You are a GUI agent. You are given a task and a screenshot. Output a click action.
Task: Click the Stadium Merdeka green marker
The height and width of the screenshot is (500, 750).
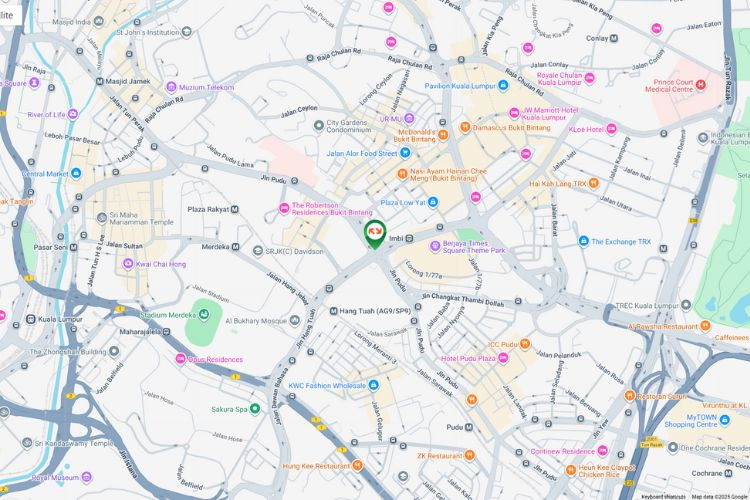click(204, 314)
